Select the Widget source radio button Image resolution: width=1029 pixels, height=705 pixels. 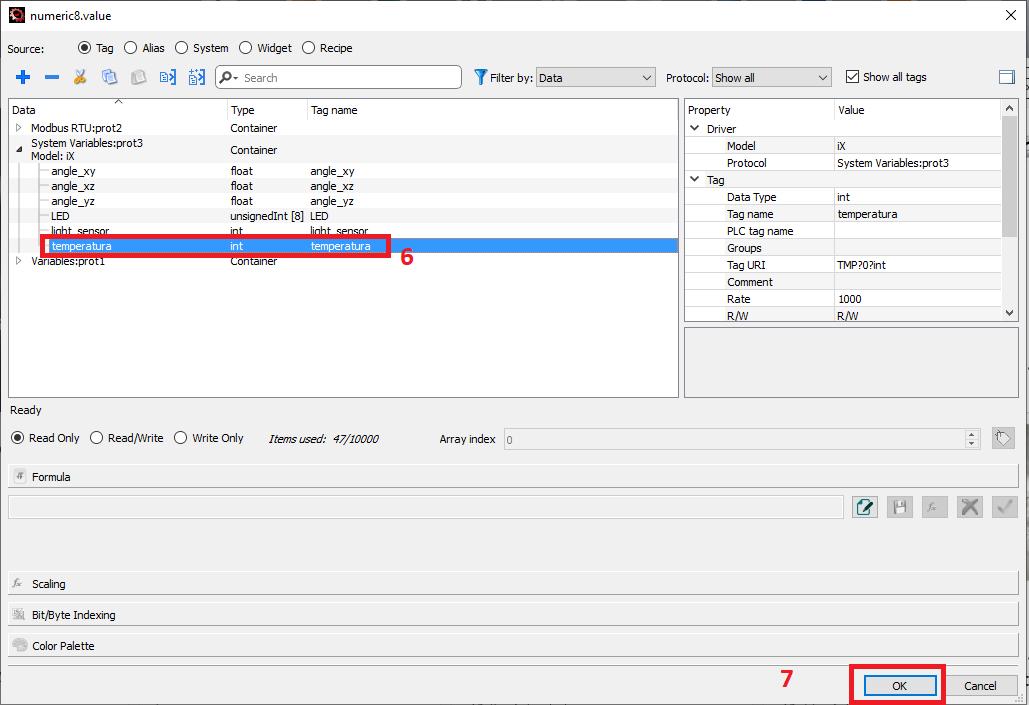coord(245,48)
